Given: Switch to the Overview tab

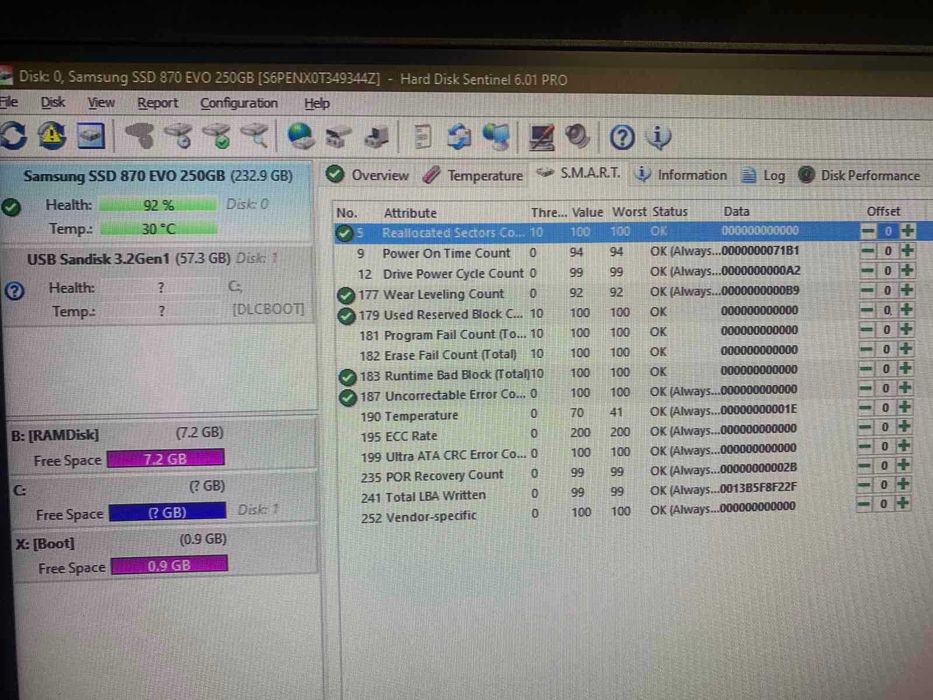Looking at the screenshot, I should [x=368, y=175].
